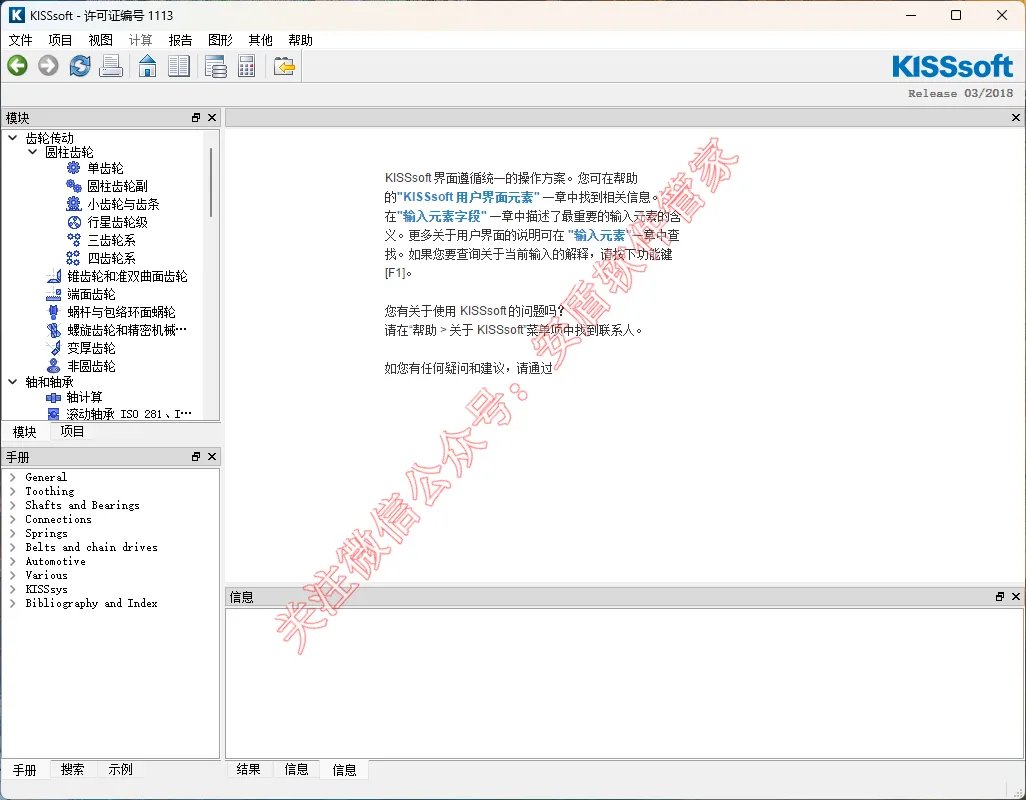Select the 单齿轮 module icon

click(74, 168)
